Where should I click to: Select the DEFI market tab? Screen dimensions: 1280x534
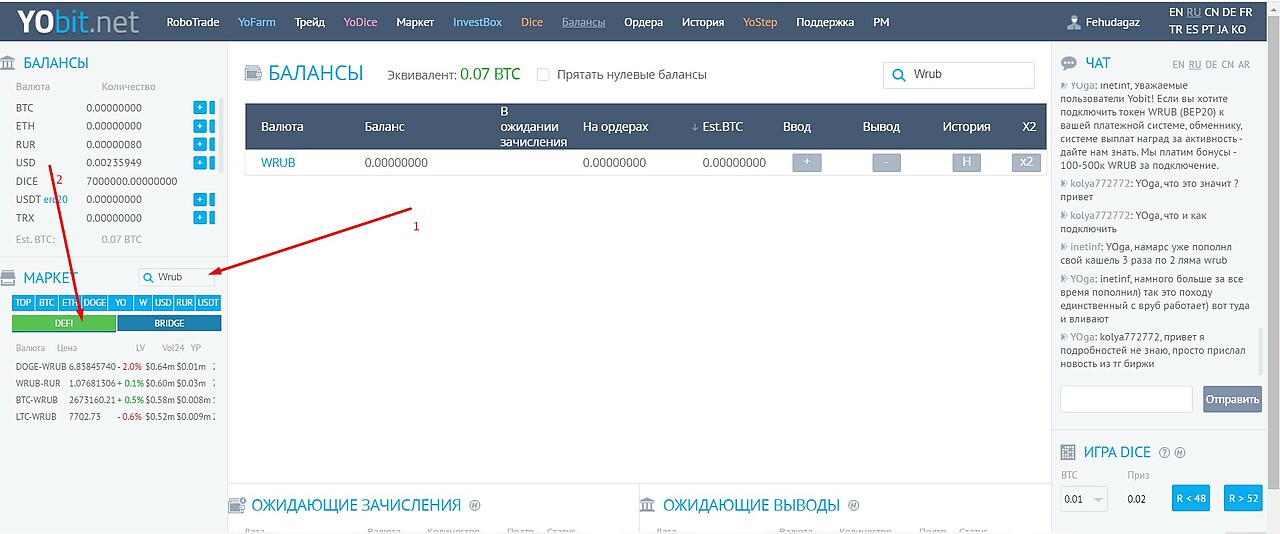point(64,323)
